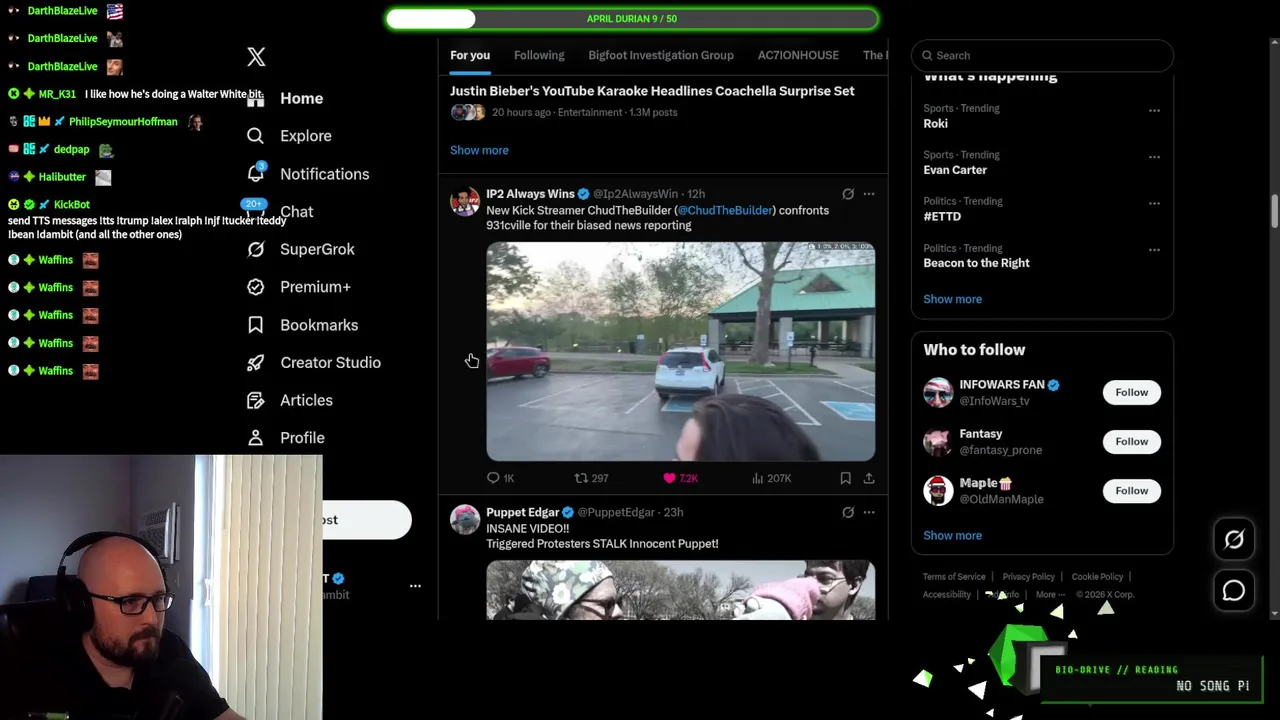The image size is (1280, 720).
Task: Show more under Justin Bieber story
Action: (479, 150)
